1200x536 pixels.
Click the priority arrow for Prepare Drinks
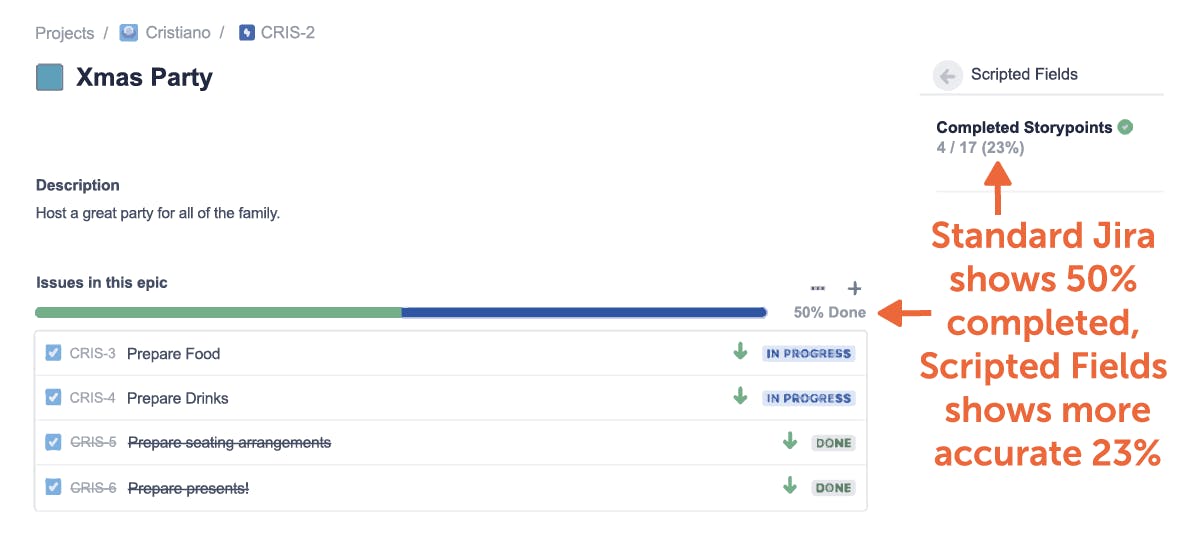(x=740, y=396)
